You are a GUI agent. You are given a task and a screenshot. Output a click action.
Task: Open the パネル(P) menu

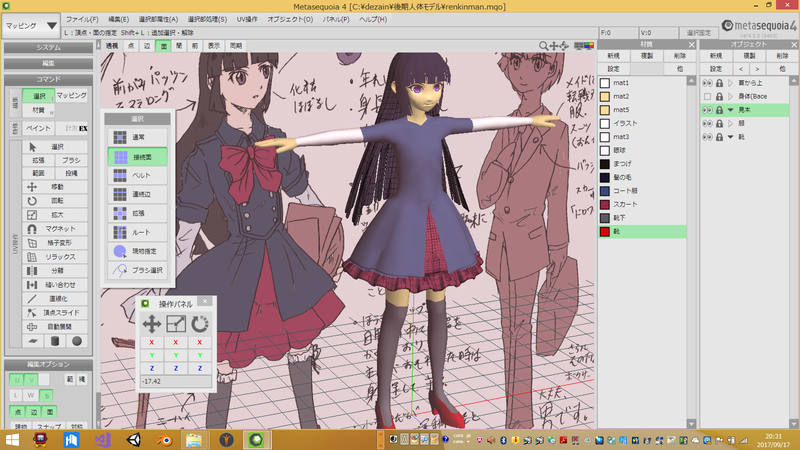[x=336, y=19]
